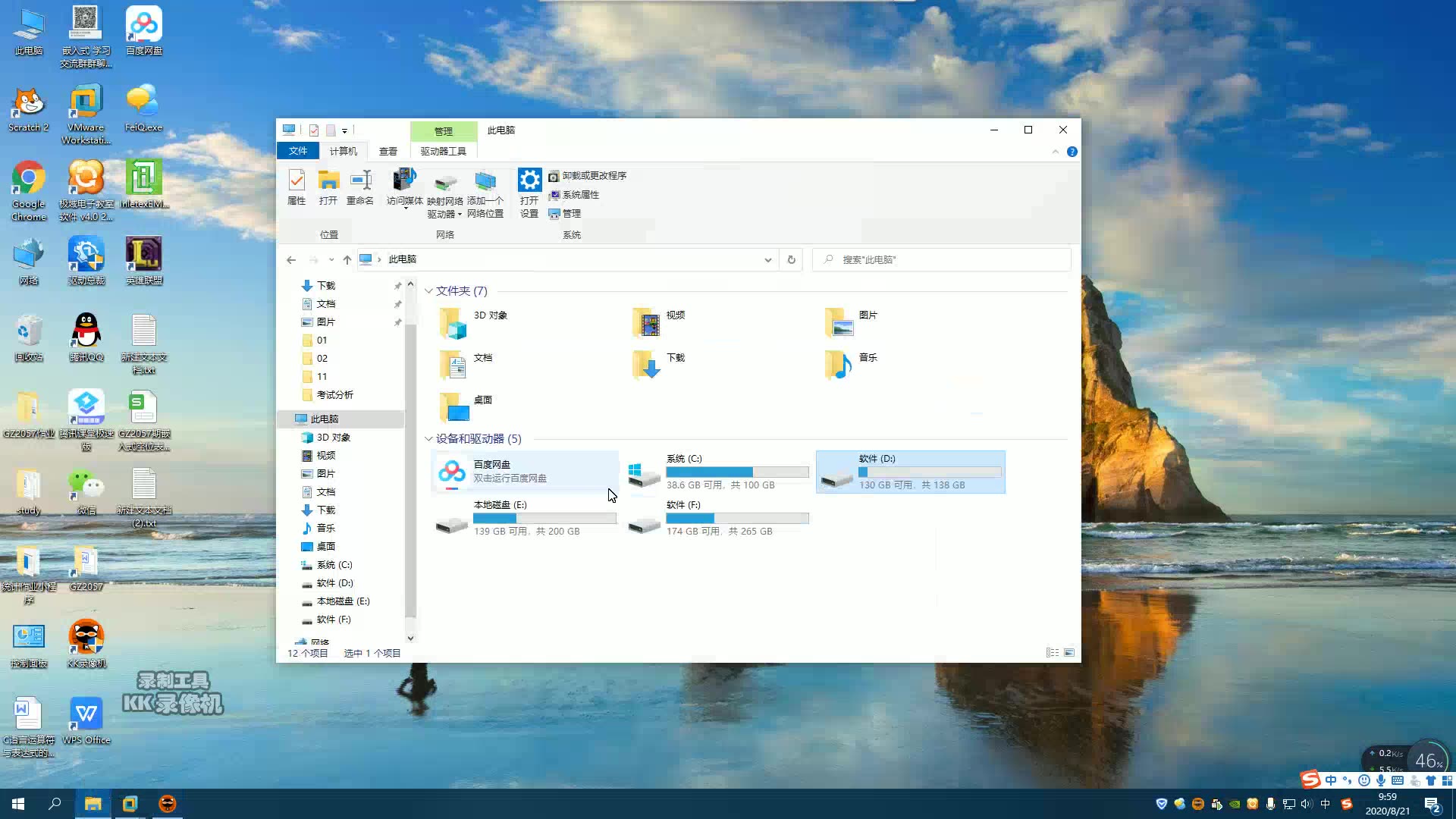Collapse the 设备和驱动器 (5) section
This screenshot has width=1456, height=819.
coord(428,438)
